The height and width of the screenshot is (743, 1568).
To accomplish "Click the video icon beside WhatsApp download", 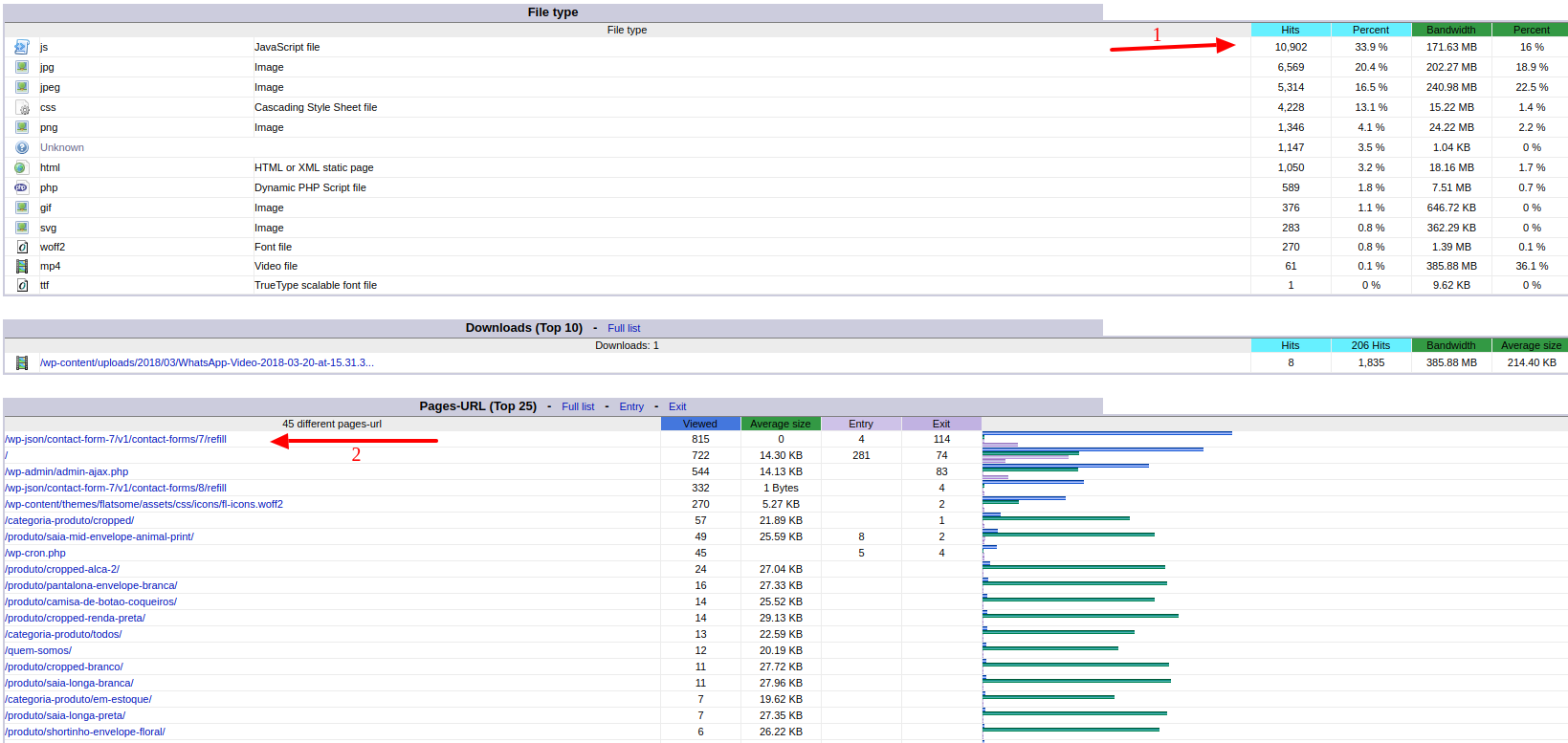I will coord(22,362).
